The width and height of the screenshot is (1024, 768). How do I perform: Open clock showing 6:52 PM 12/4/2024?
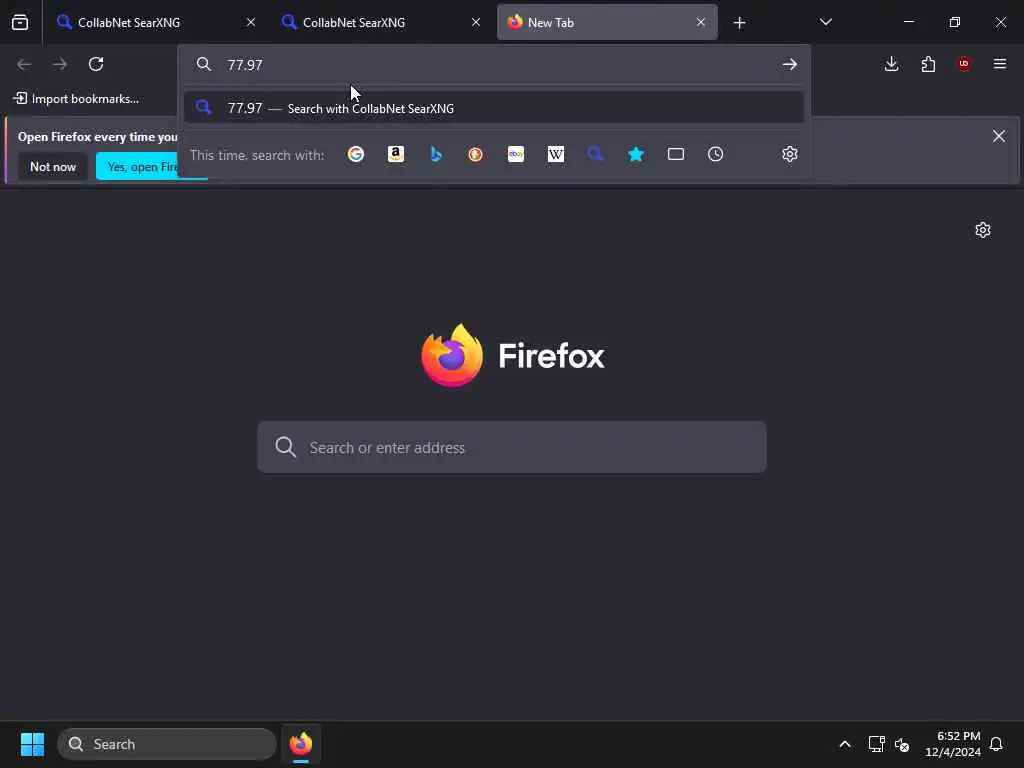(x=952, y=744)
